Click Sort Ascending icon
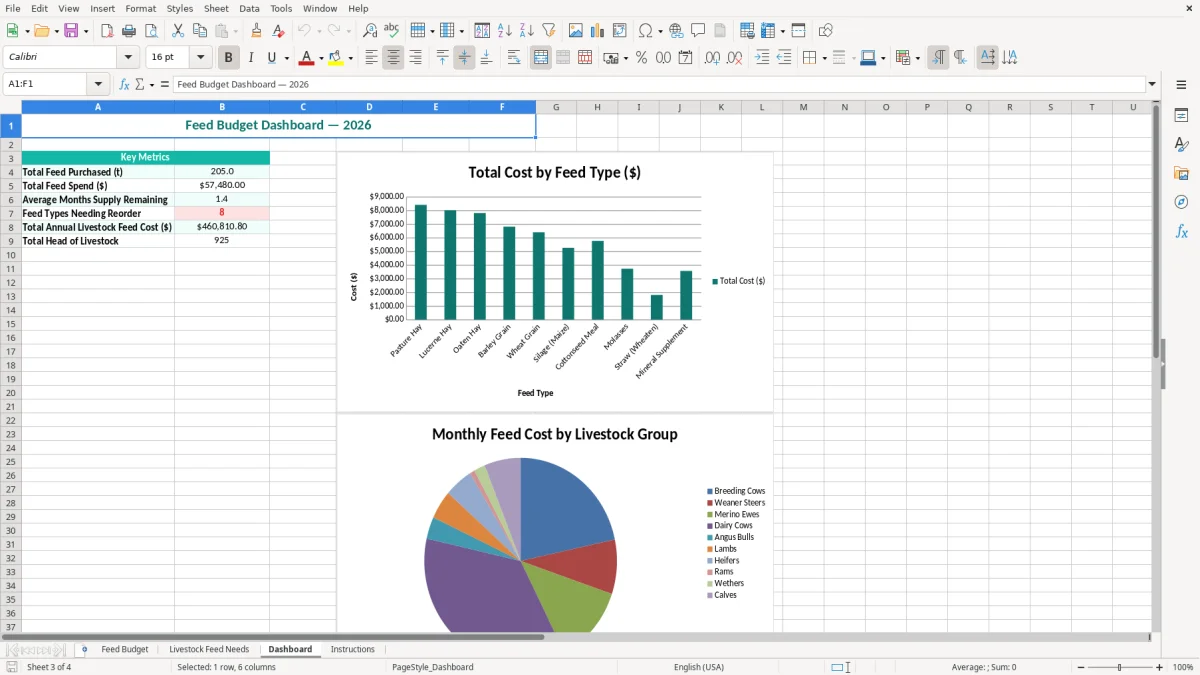Screen dimensions: 1200x675 505,31
